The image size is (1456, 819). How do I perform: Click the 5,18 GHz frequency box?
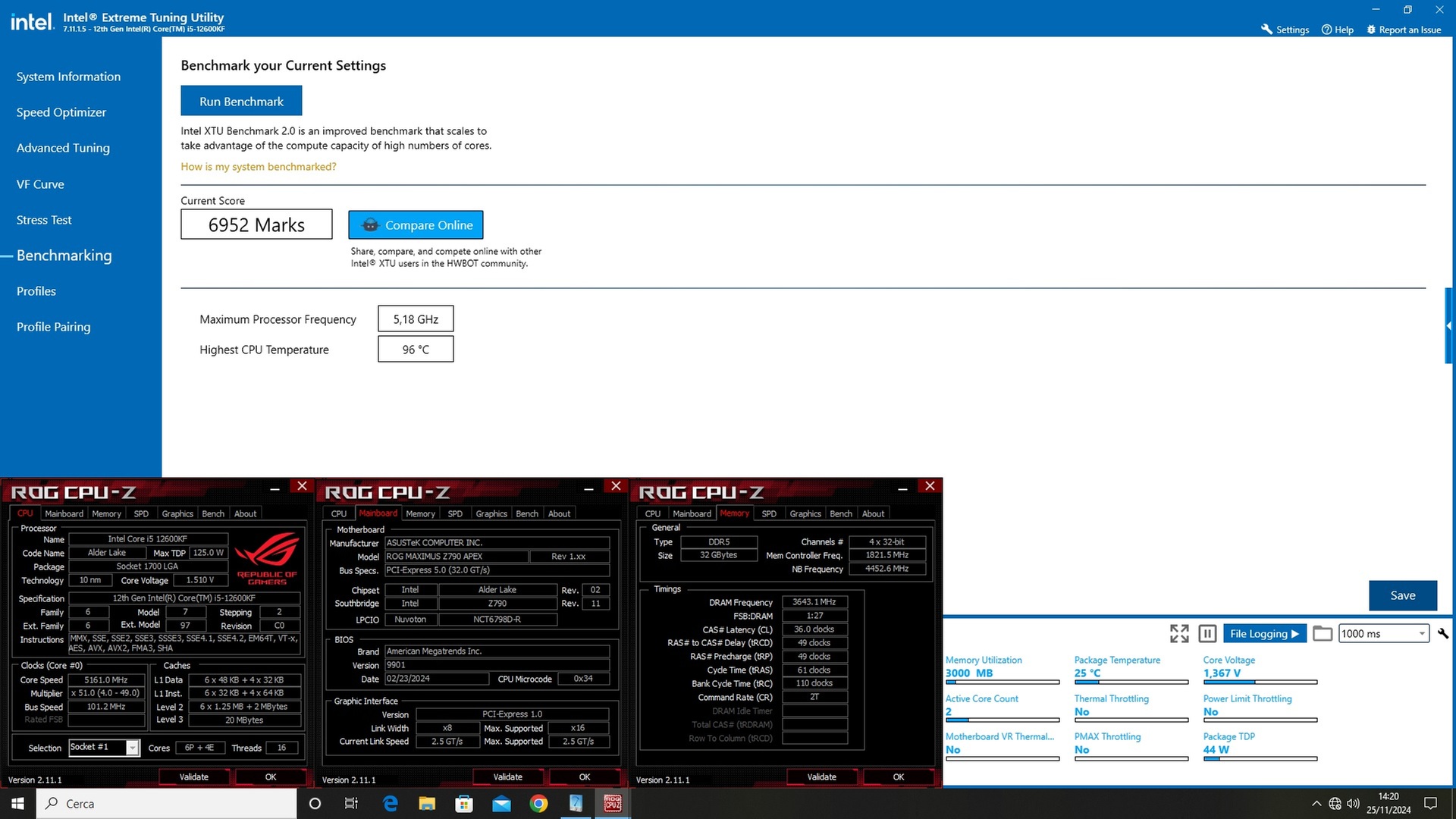click(416, 319)
